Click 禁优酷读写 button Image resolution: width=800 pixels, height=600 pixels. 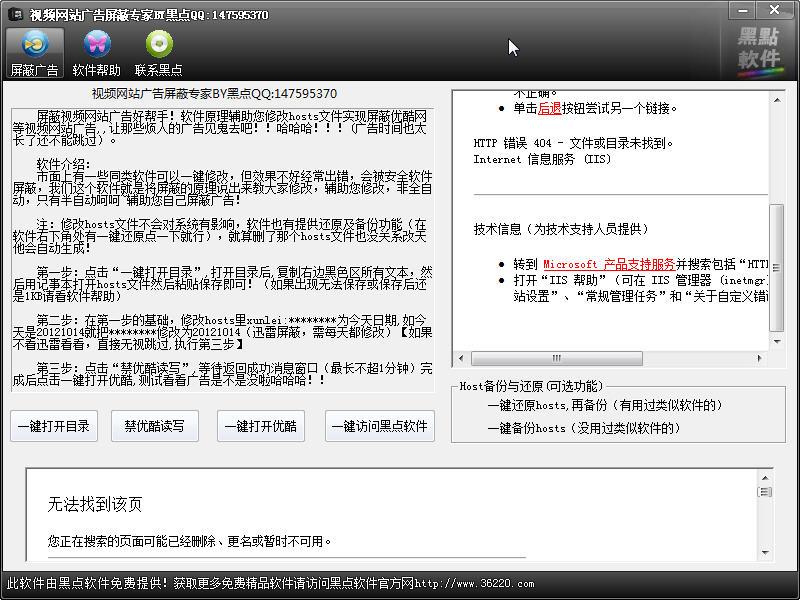[155, 426]
